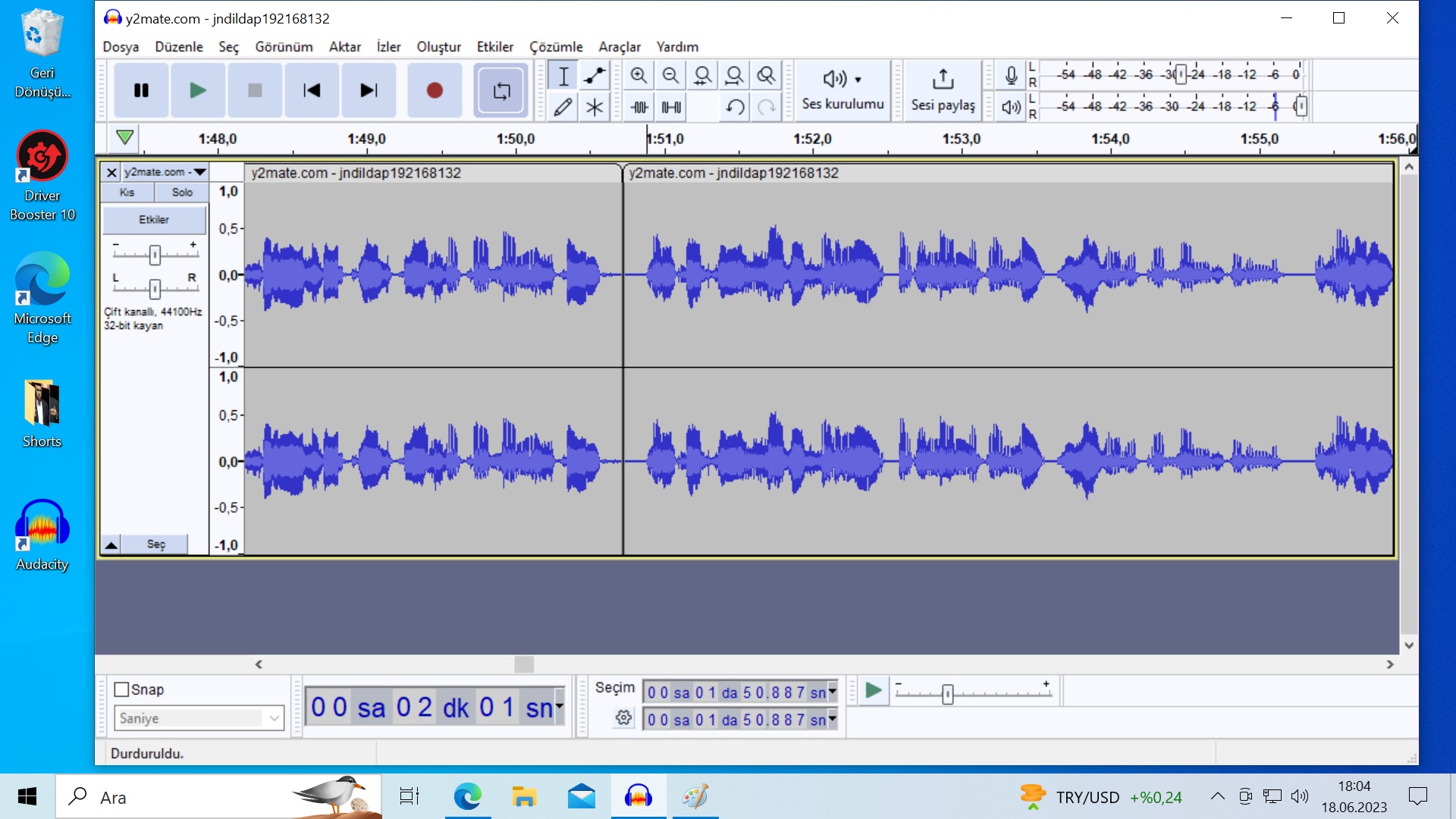Image resolution: width=1456 pixels, height=819 pixels.
Task: Click Fit Project to Width zoom icon
Action: pyautogui.click(x=734, y=75)
